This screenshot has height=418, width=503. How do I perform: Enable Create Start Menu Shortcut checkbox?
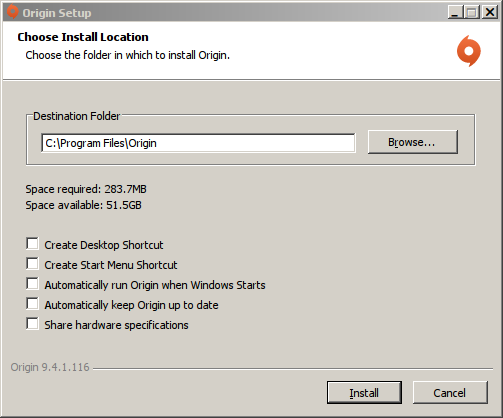click(32, 264)
